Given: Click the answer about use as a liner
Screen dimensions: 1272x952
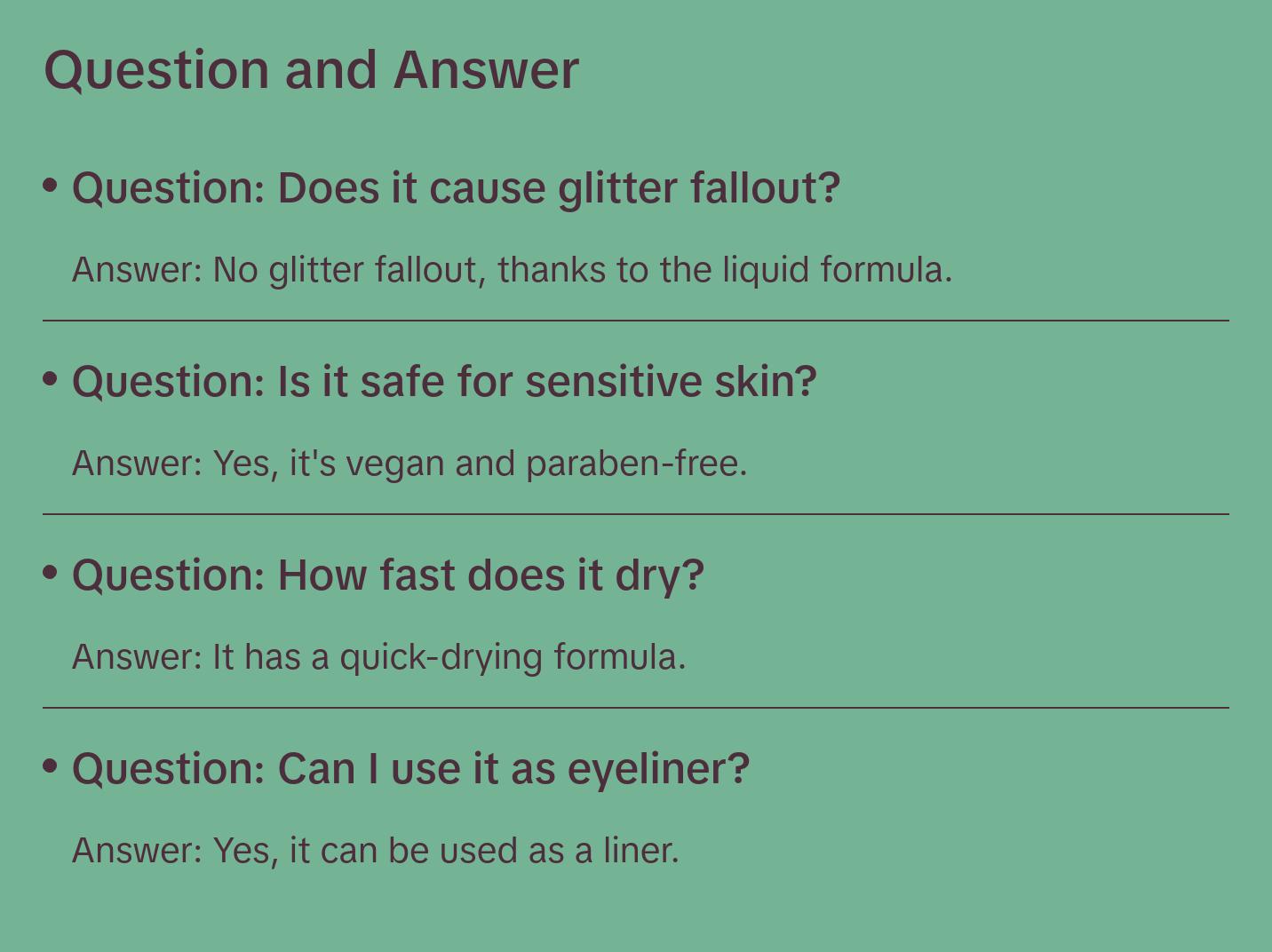Looking at the screenshot, I should coord(375,851).
